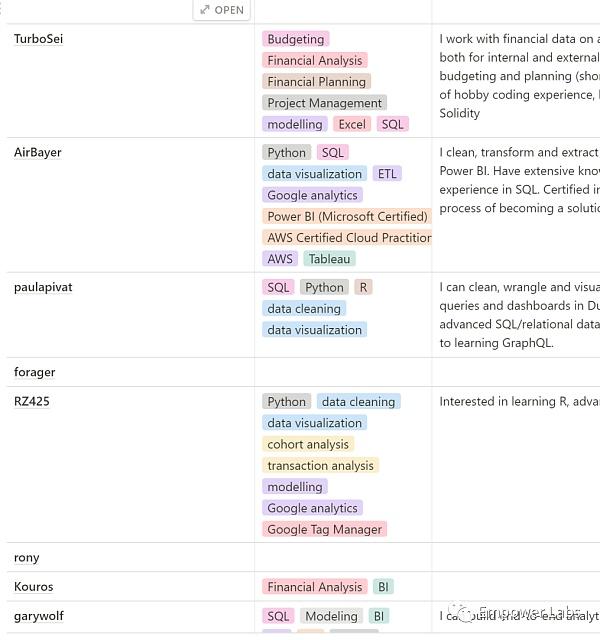Image resolution: width=600 pixels, height=640 pixels.
Task: Open the Kouros entry
Action: tap(34, 586)
